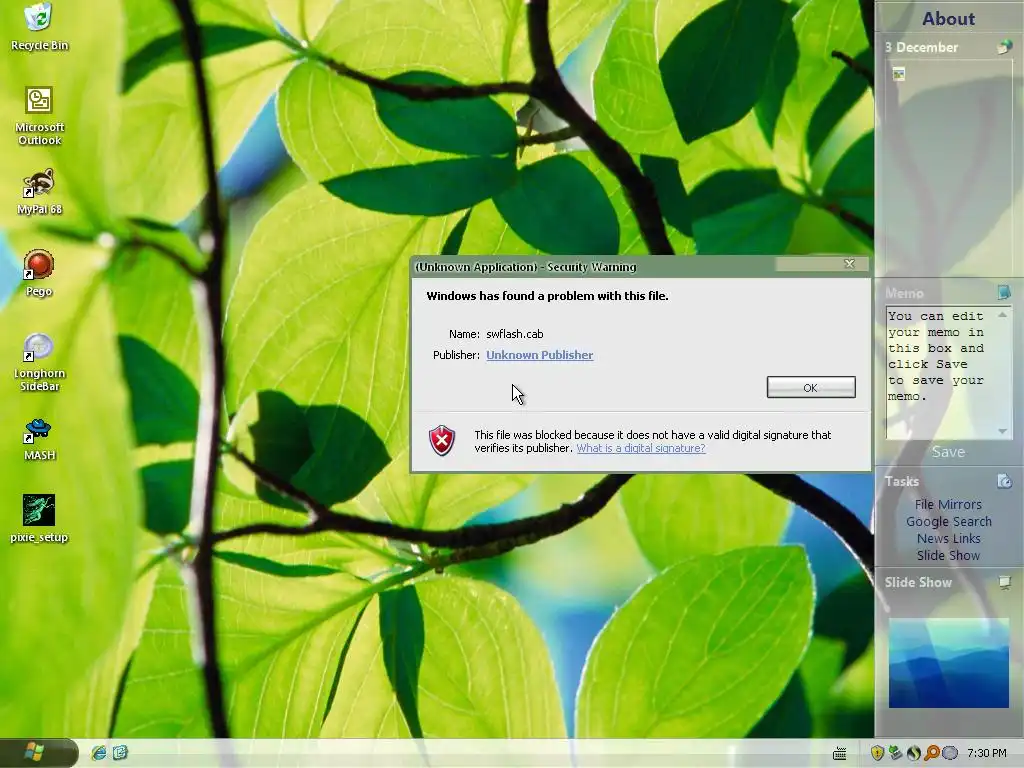
Task: Open the Recycle Bin desktop icon
Action: [x=39, y=26]
